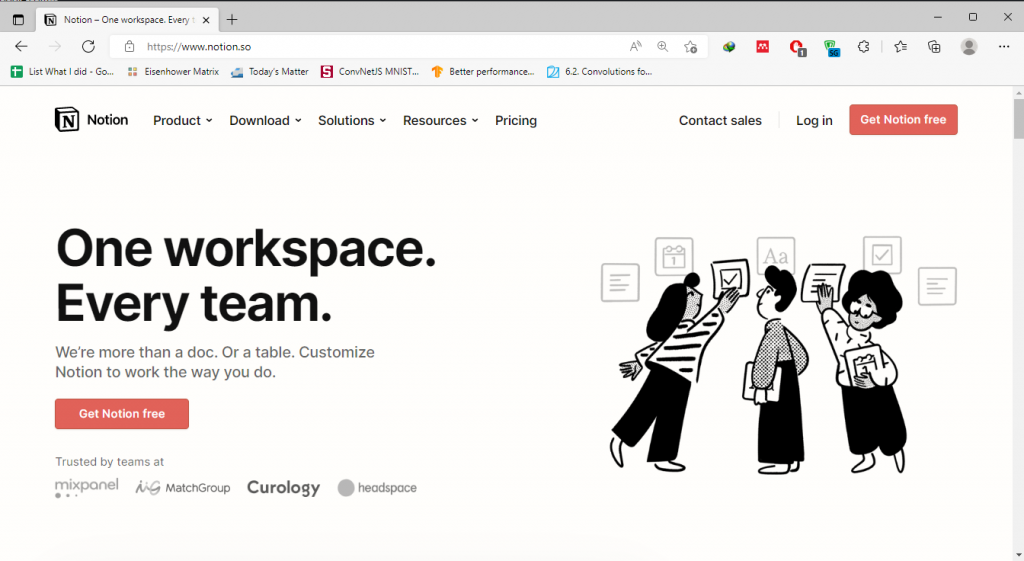Click the green globe extension icon
Viewport: 1024px width, 561px height.
click(729, 46)
